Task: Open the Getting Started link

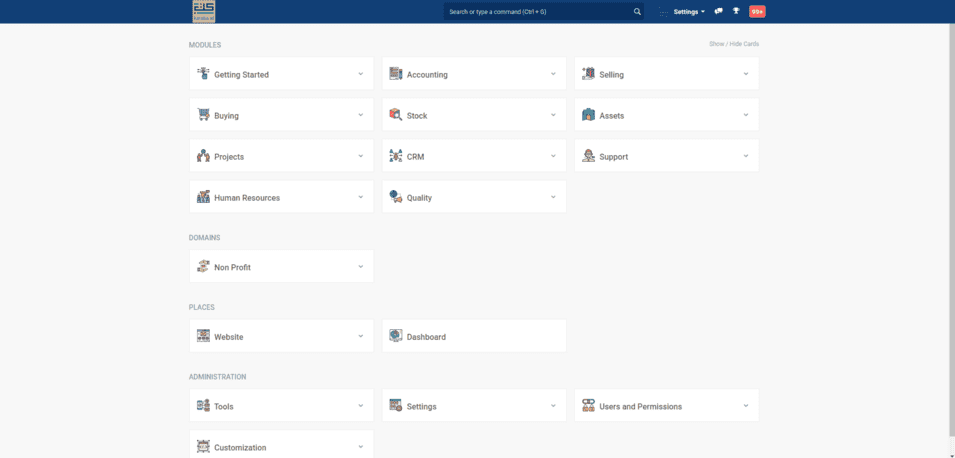Action: (241, 75)
